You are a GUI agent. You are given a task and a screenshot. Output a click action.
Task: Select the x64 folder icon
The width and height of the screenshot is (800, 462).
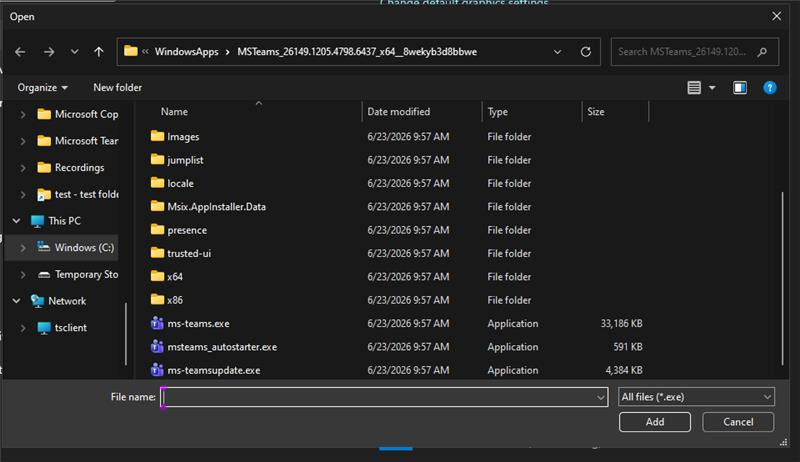157,276
